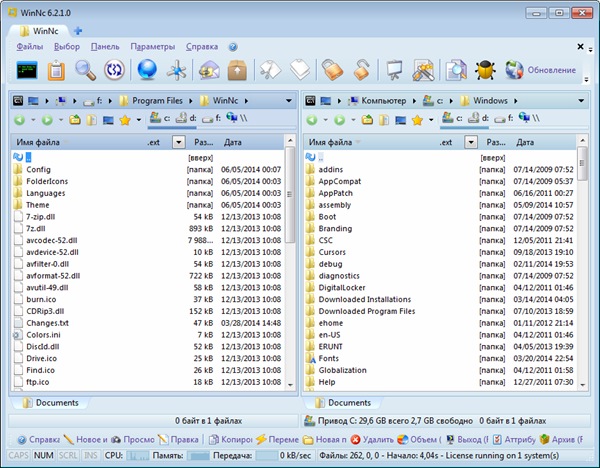Click the clipboard icon in toolbar
The width and height of the screenshot is (600, 468).
pos(56,70)
